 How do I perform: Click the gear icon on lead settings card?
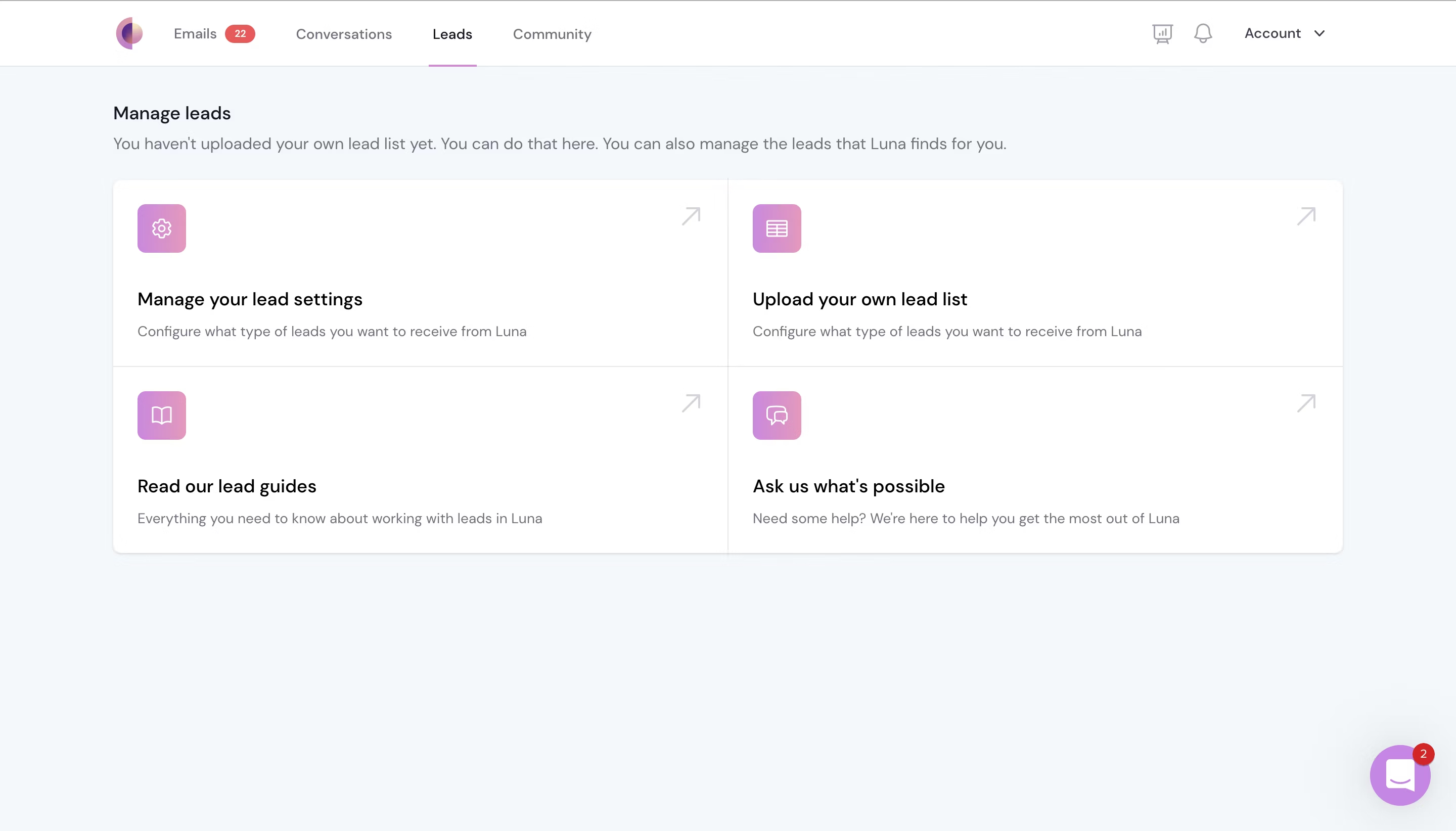[161, 228]
